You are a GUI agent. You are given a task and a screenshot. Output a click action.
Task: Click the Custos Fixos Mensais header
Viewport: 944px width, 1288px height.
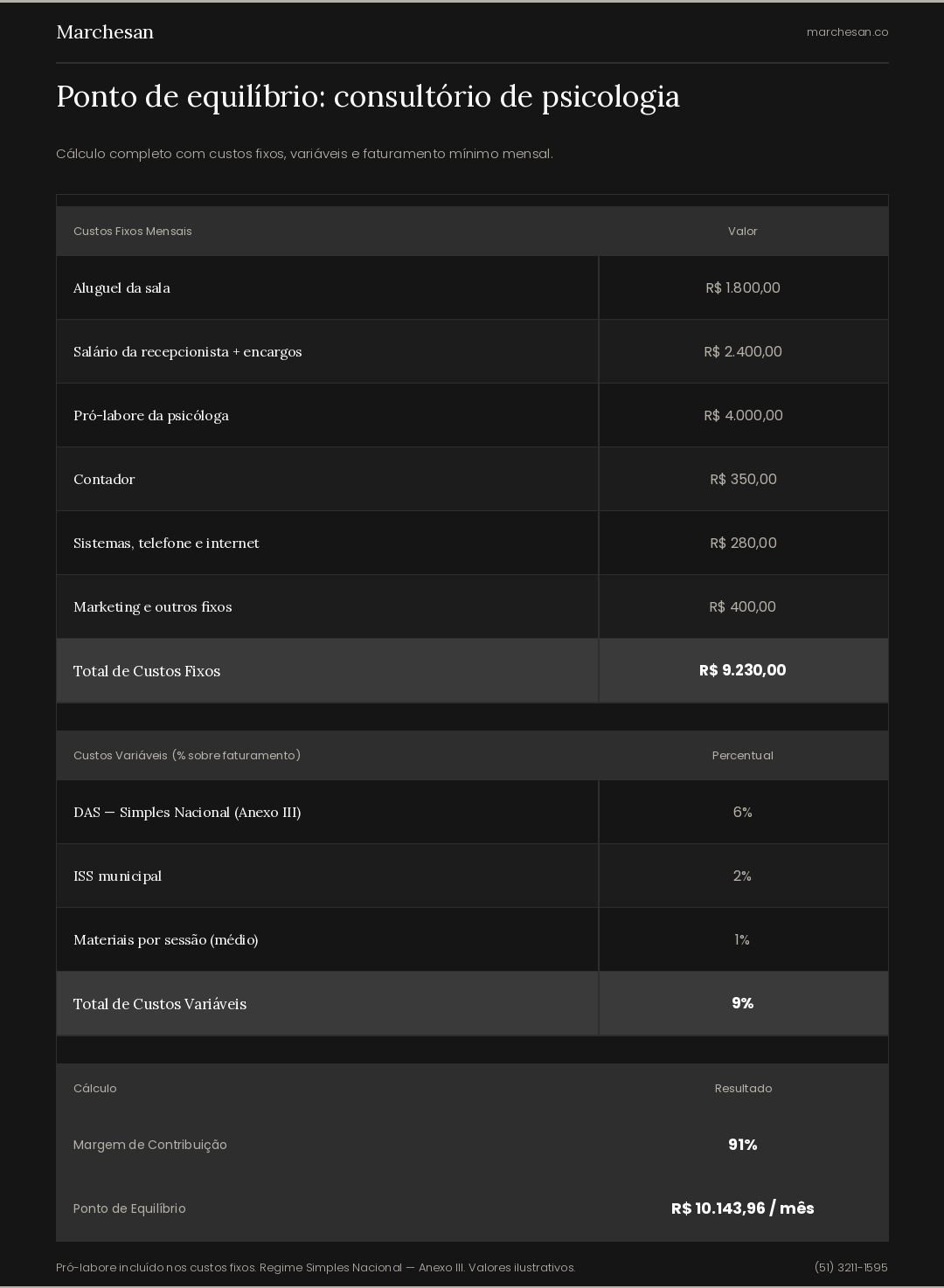(133, 231)
